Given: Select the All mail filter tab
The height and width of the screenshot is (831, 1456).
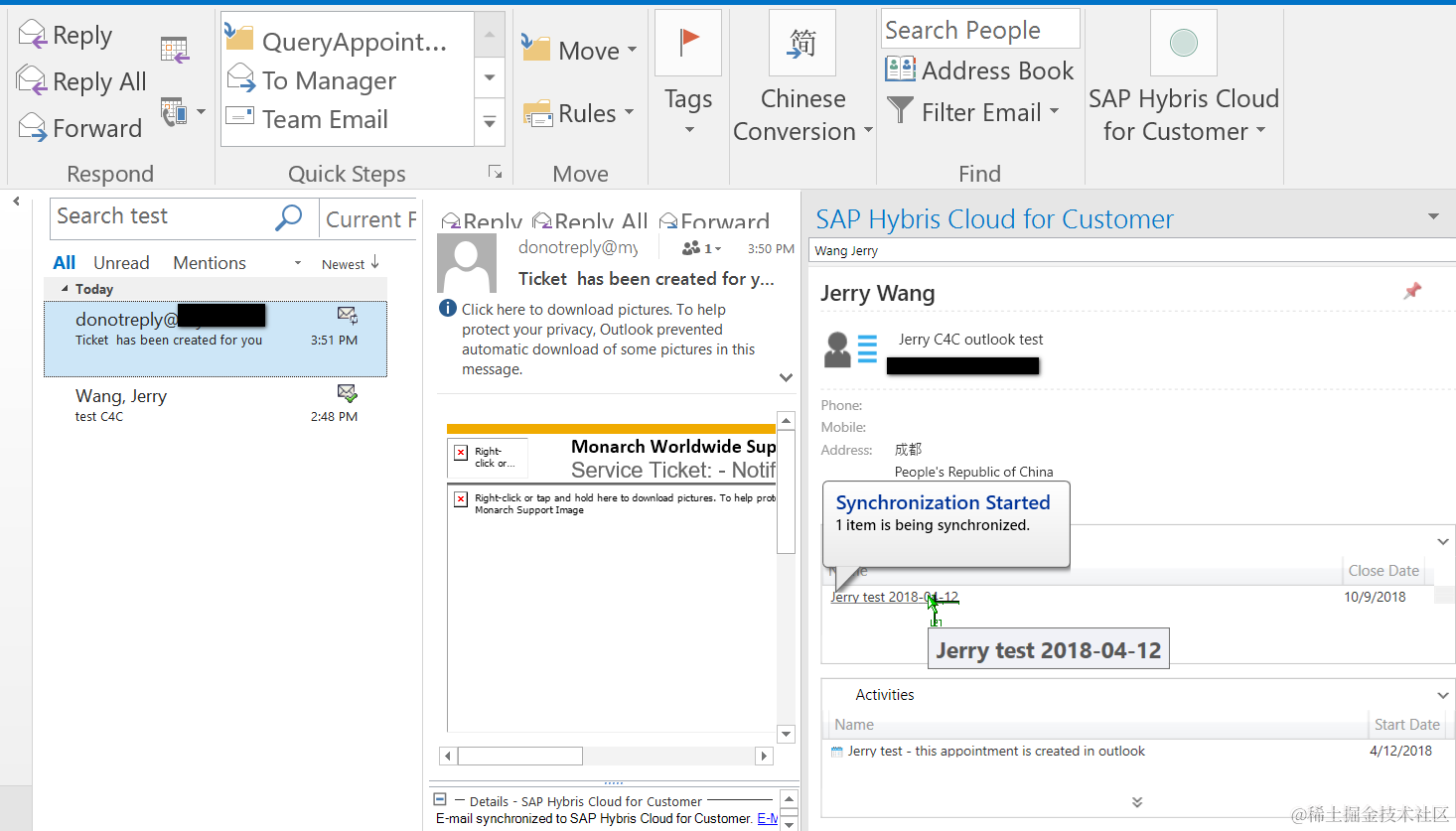Looking at the screenshot, I should tap(65, 263).
